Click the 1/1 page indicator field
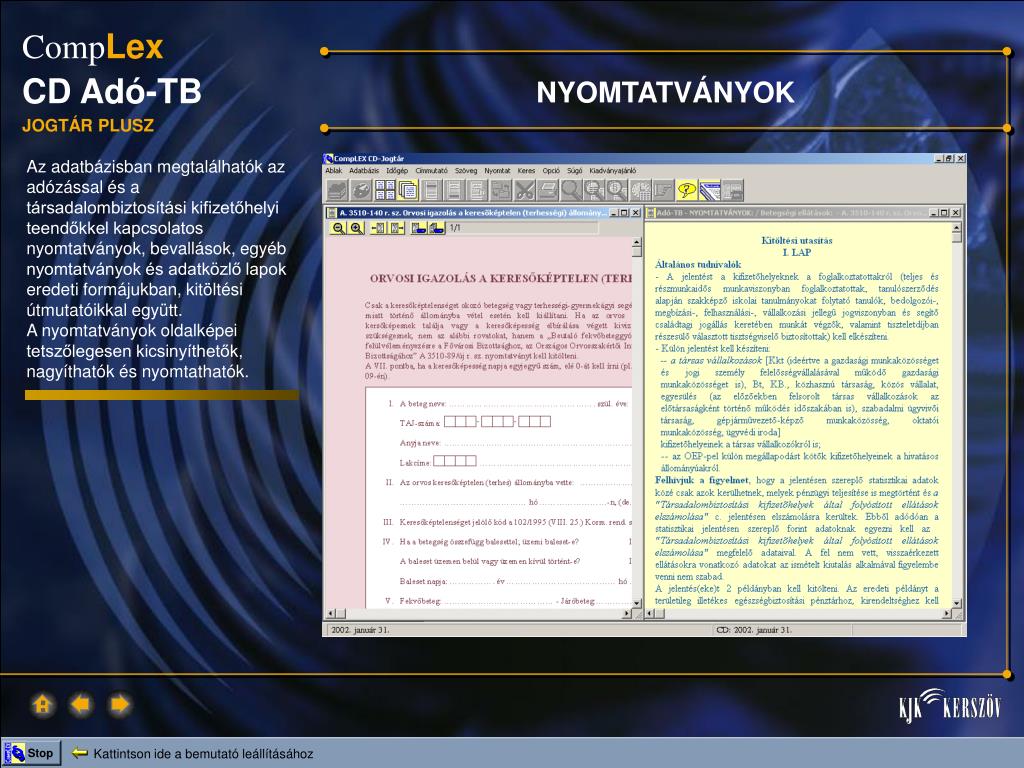The width and height of the screenshot is (1024, 768). (x=522, y=228)
